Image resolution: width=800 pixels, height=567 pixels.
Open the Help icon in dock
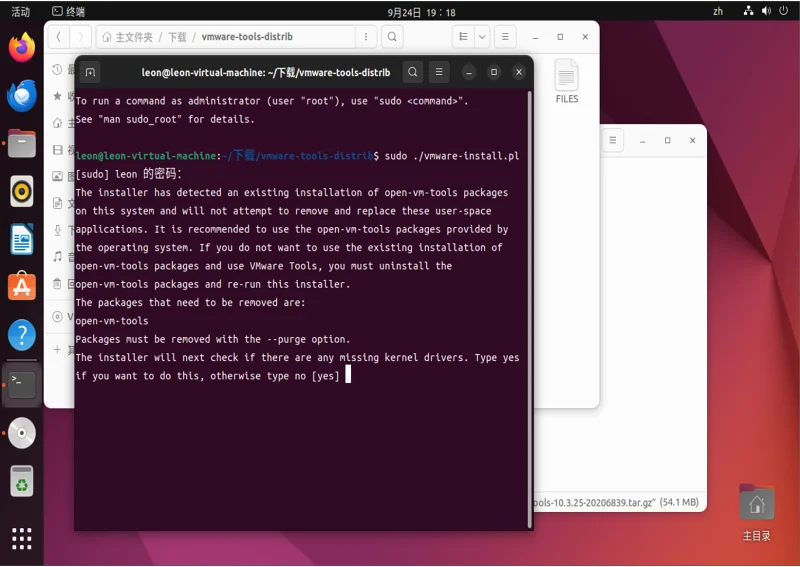(21, 335)
